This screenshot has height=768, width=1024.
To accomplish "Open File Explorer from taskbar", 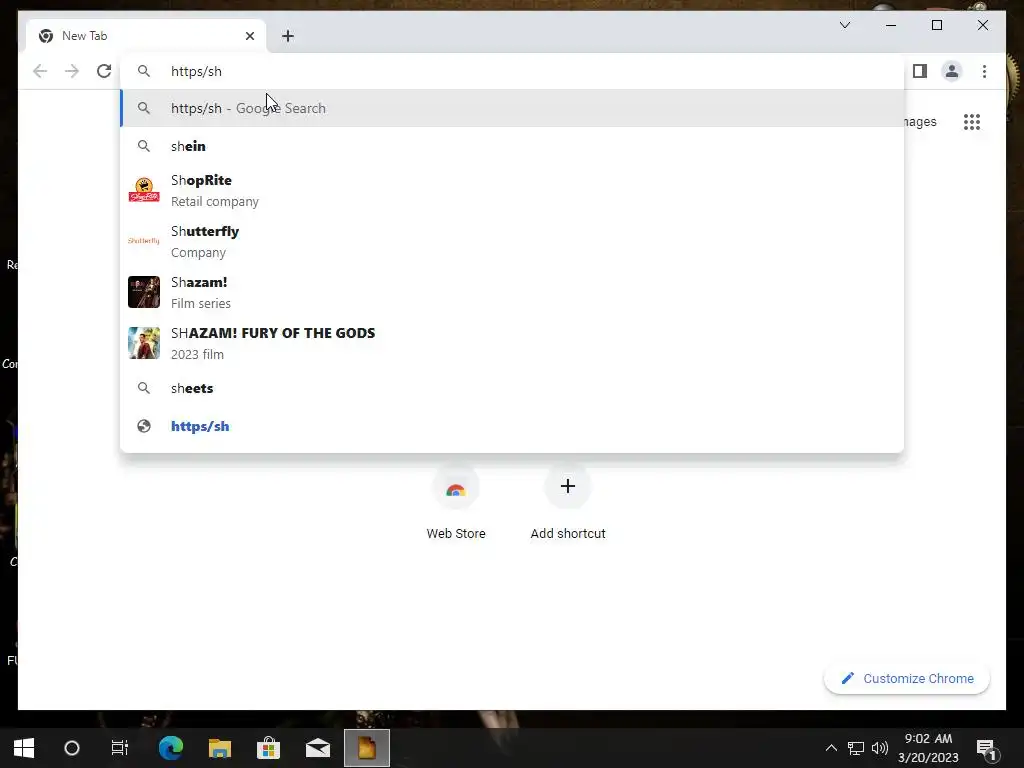I will 219,748.
